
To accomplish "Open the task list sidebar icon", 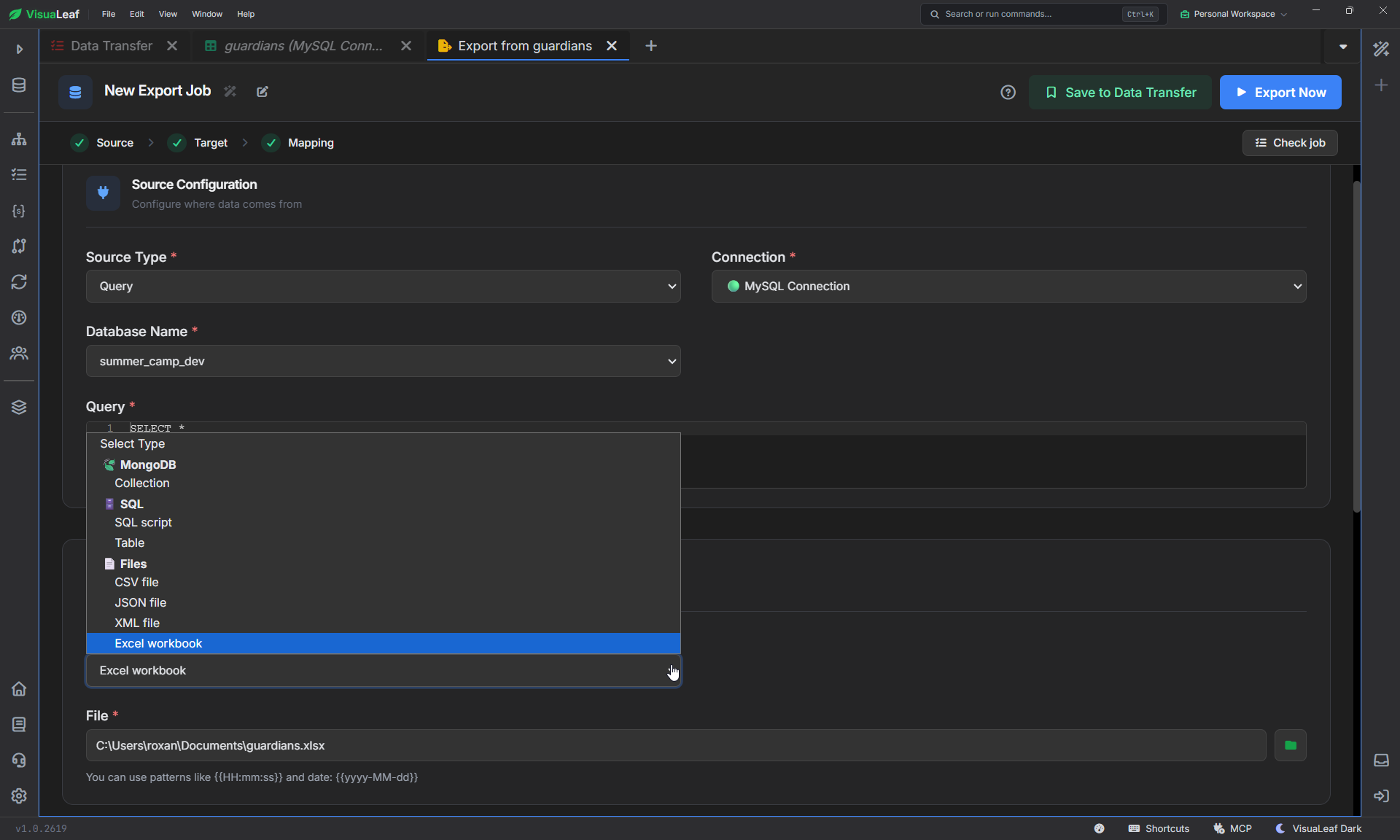I will pos(19,175).
